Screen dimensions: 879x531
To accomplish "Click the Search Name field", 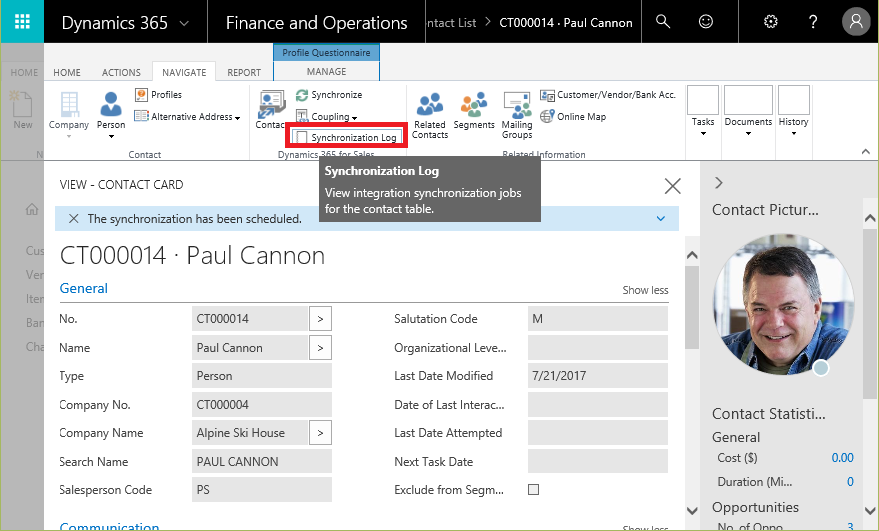I will coord(262,461).
